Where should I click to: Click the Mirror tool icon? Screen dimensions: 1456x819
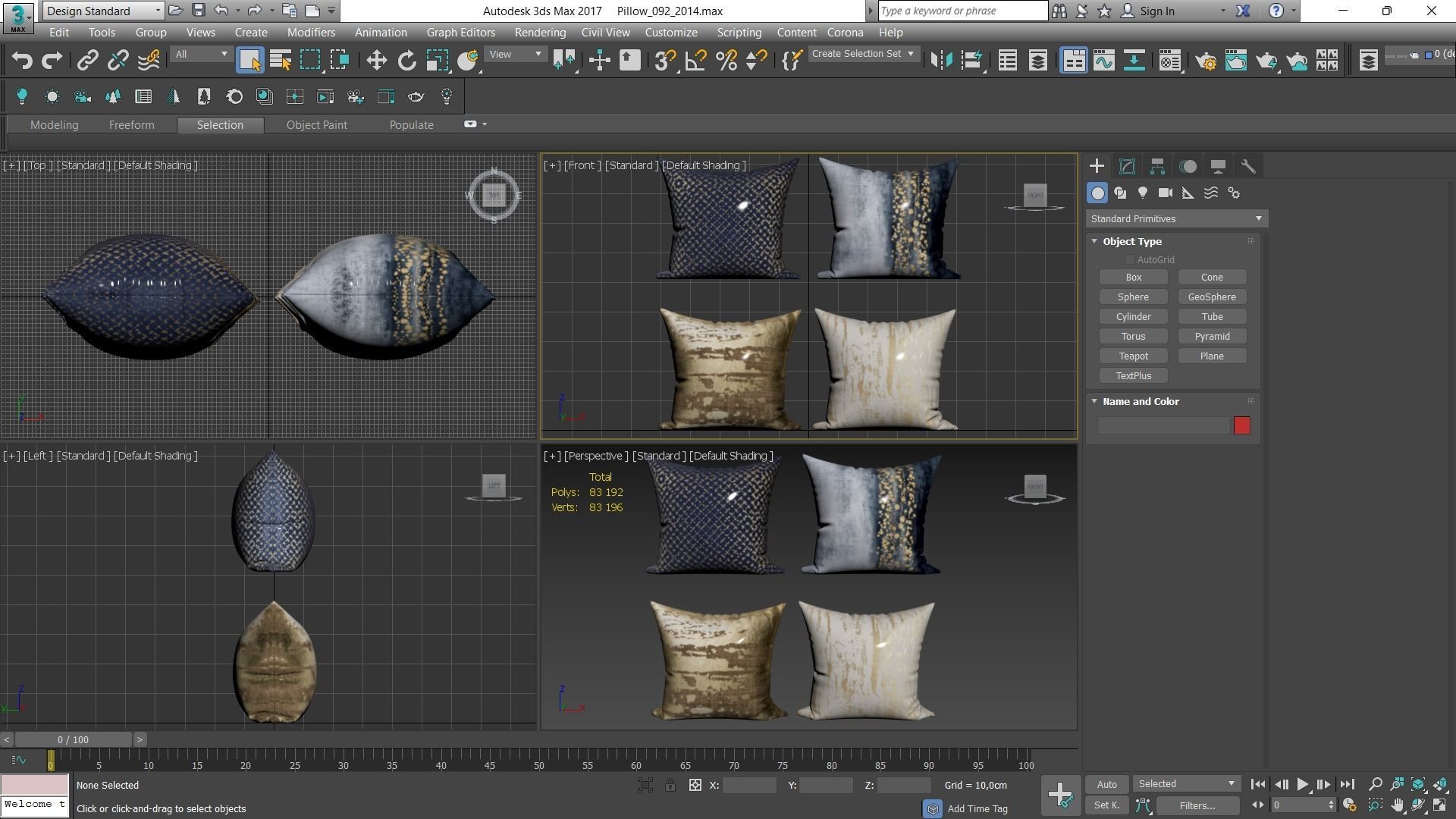click(x=941, y=60)
